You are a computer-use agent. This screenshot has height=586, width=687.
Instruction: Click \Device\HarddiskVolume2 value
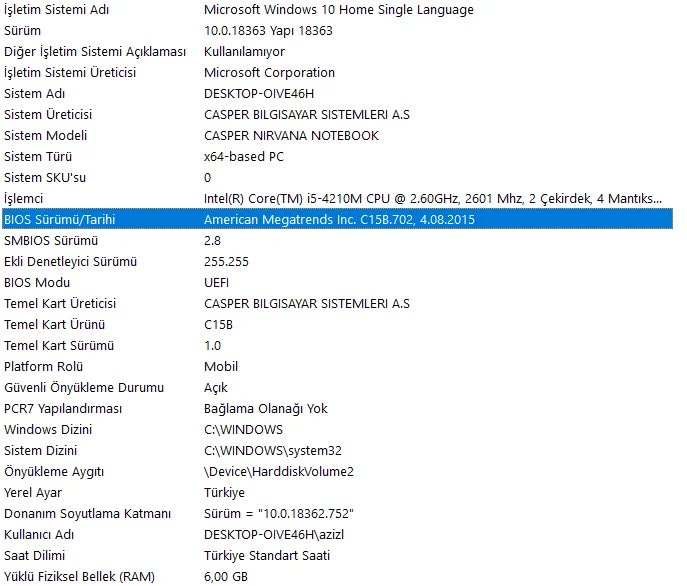pos(279,472)
